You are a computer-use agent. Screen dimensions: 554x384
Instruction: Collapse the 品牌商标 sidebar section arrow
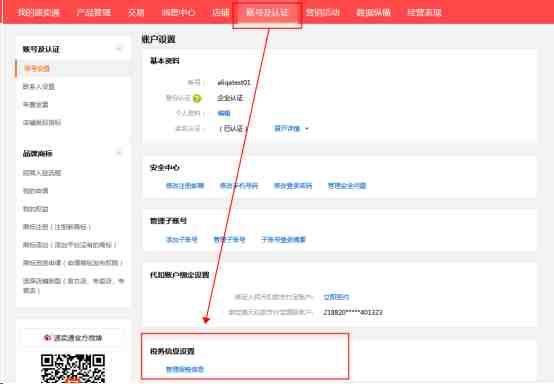[119, 153]
